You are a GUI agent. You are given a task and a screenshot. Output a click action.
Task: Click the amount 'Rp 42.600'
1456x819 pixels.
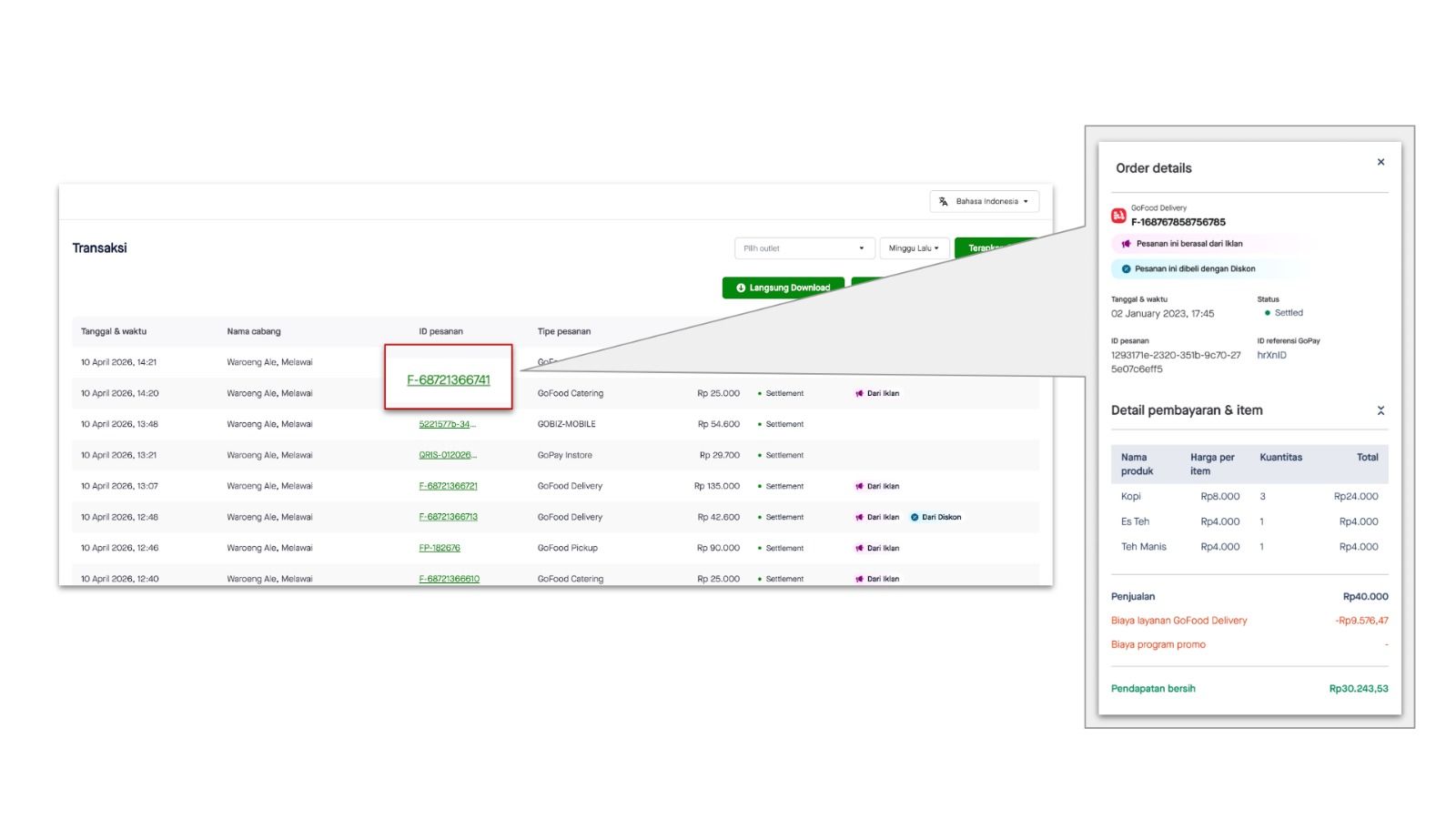719,518
